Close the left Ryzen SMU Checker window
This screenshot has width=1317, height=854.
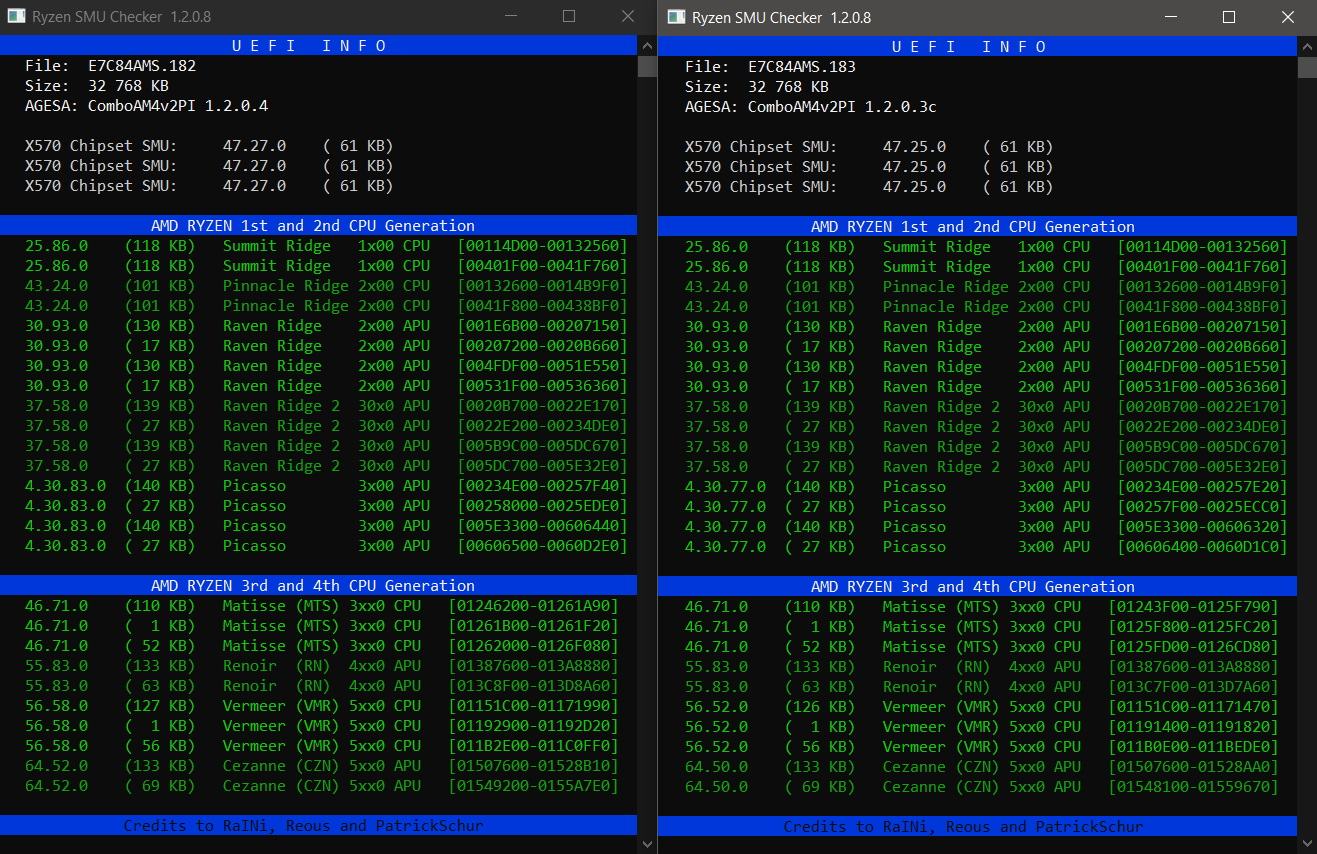(x=628, y=17)
